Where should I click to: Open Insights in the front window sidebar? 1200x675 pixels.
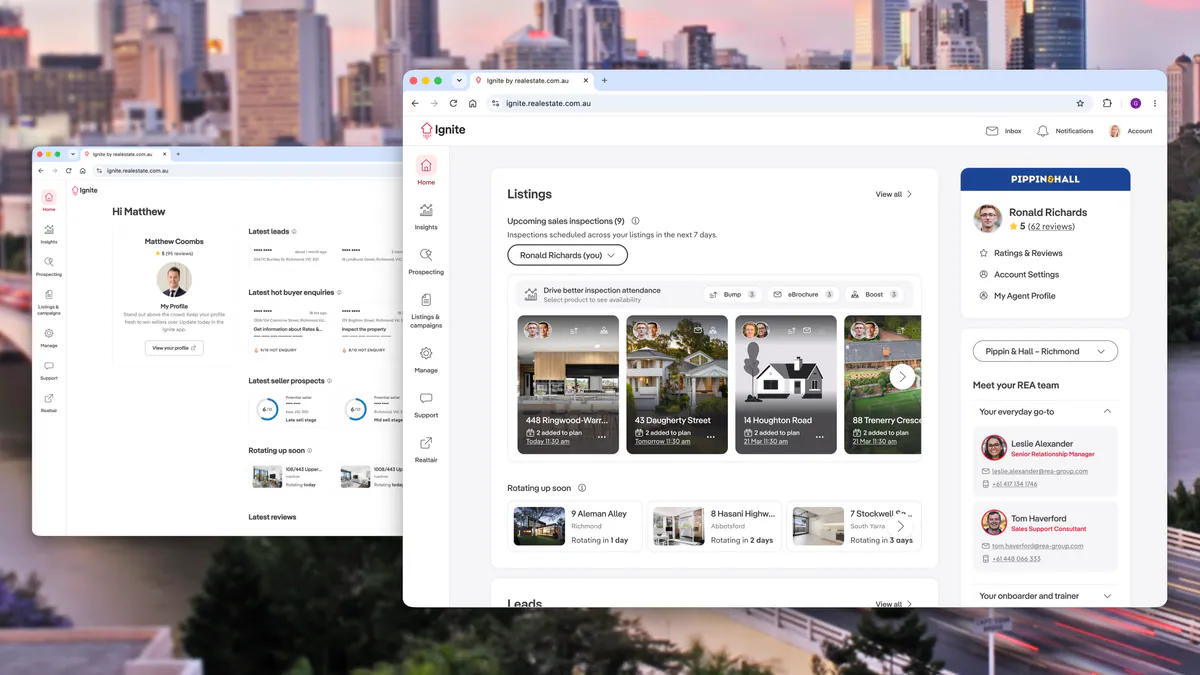(426, 216)
